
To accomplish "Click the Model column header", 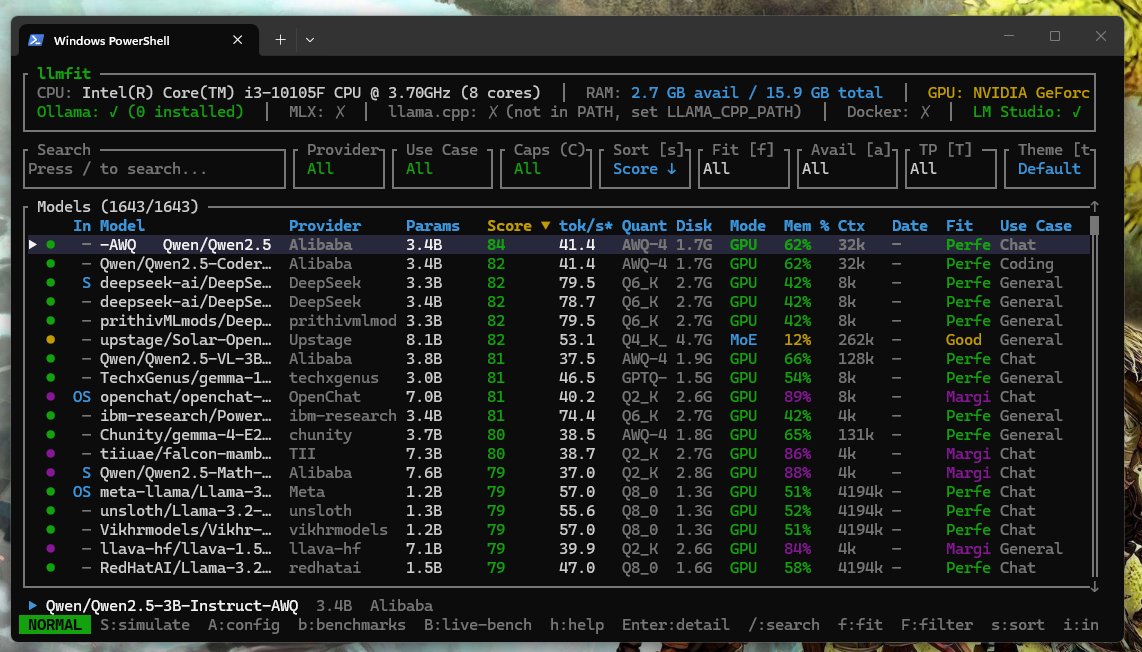I will tap(122, 226).
